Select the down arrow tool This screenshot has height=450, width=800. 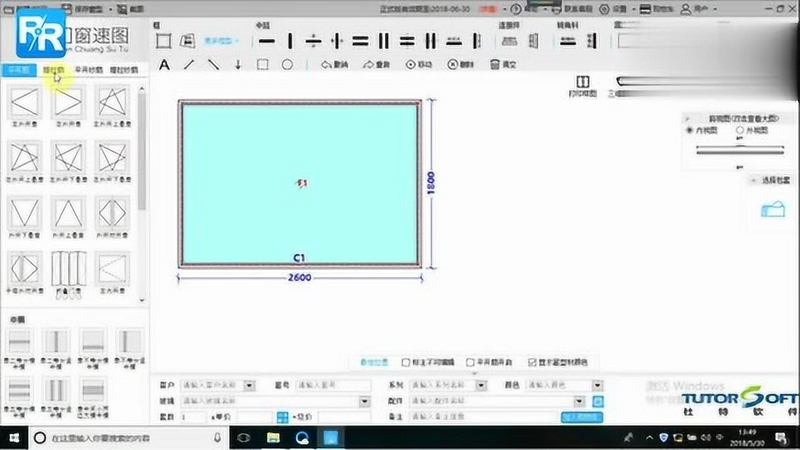click(238, 65)
